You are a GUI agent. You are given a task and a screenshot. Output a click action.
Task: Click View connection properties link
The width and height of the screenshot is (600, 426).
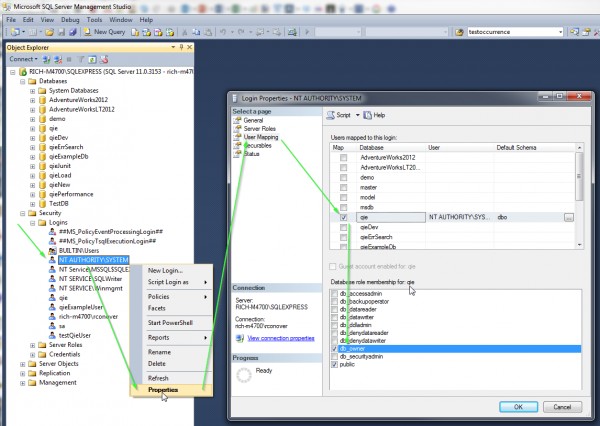(x=281, y=338)
